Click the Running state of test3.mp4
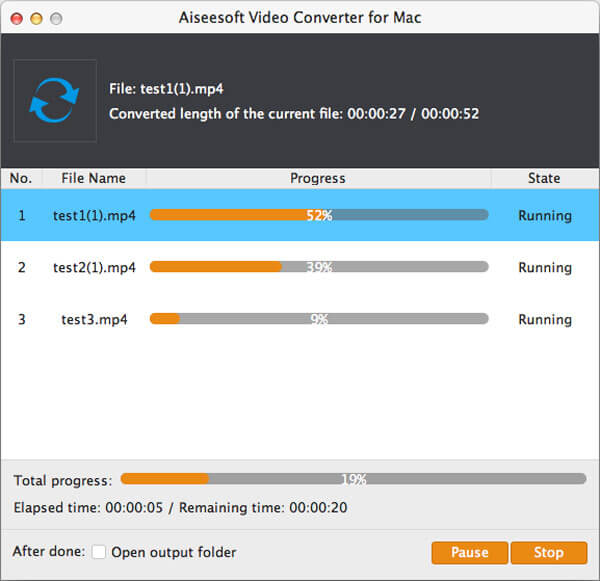600x581 pixels. [x=544, y=319]
